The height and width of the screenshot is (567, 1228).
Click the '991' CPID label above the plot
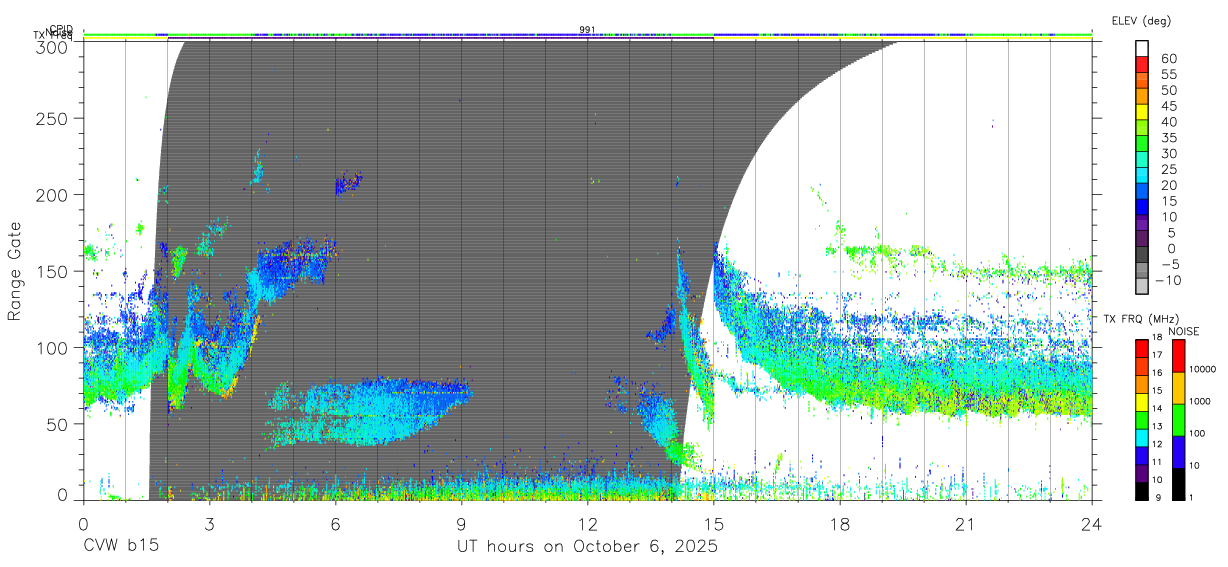click(587, 29)
